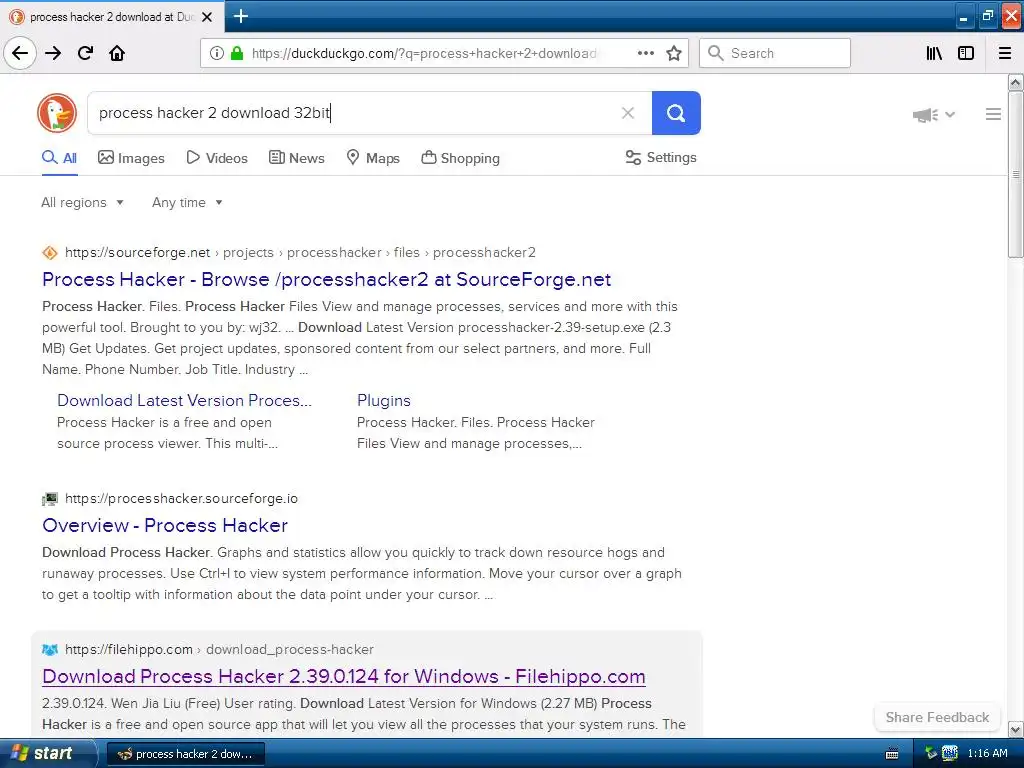Image resolution: width=1024 pixels, height=768 pixels.
Task: Click the system tray green network icon
Action: coord(931,754)
